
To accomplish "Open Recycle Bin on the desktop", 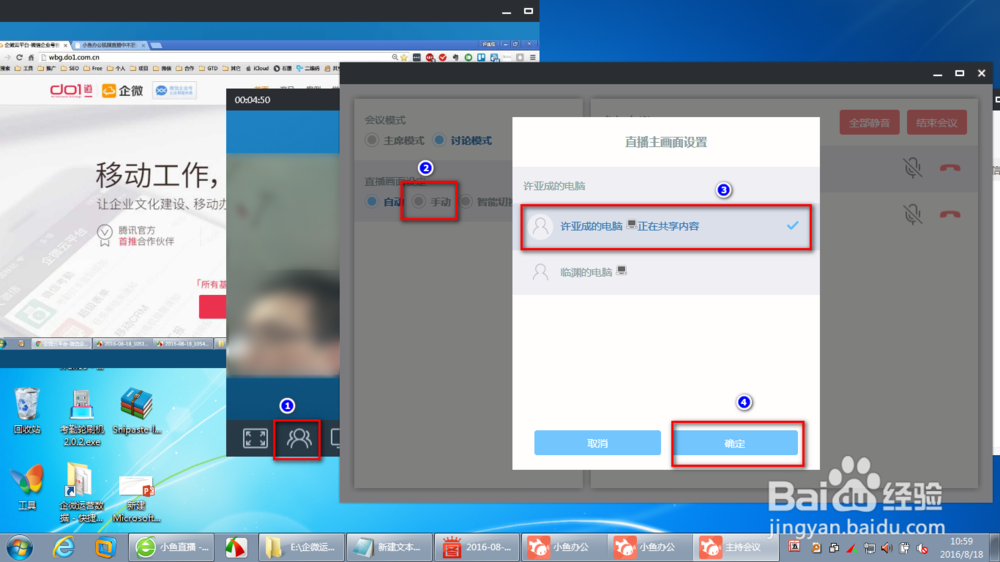I will (x=27, y=411).
